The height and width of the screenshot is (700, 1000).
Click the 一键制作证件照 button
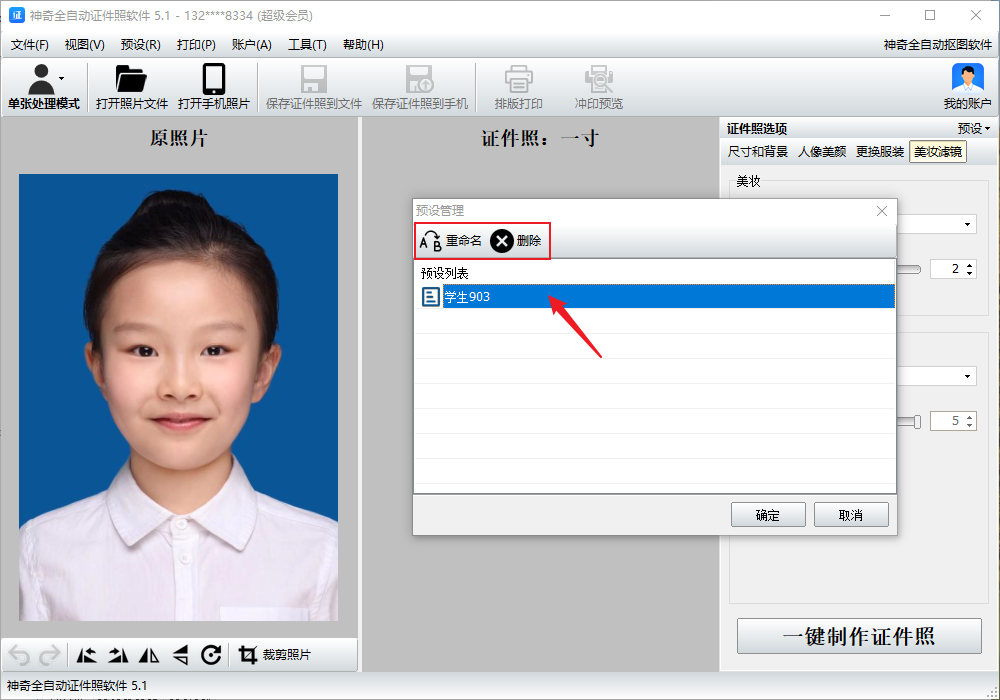[x=859, y=636]
